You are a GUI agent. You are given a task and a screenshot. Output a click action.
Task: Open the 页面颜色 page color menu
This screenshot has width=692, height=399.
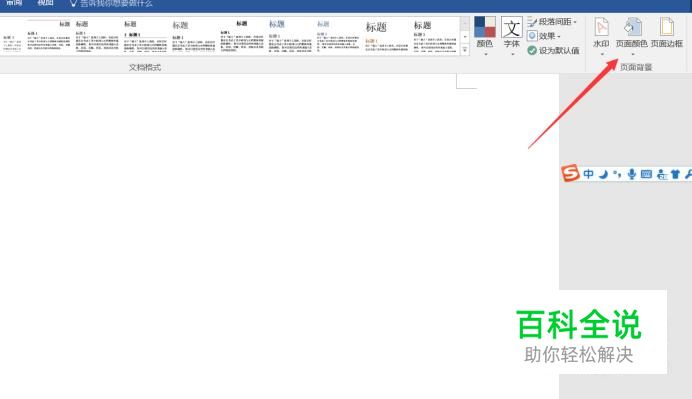point(632,36)
